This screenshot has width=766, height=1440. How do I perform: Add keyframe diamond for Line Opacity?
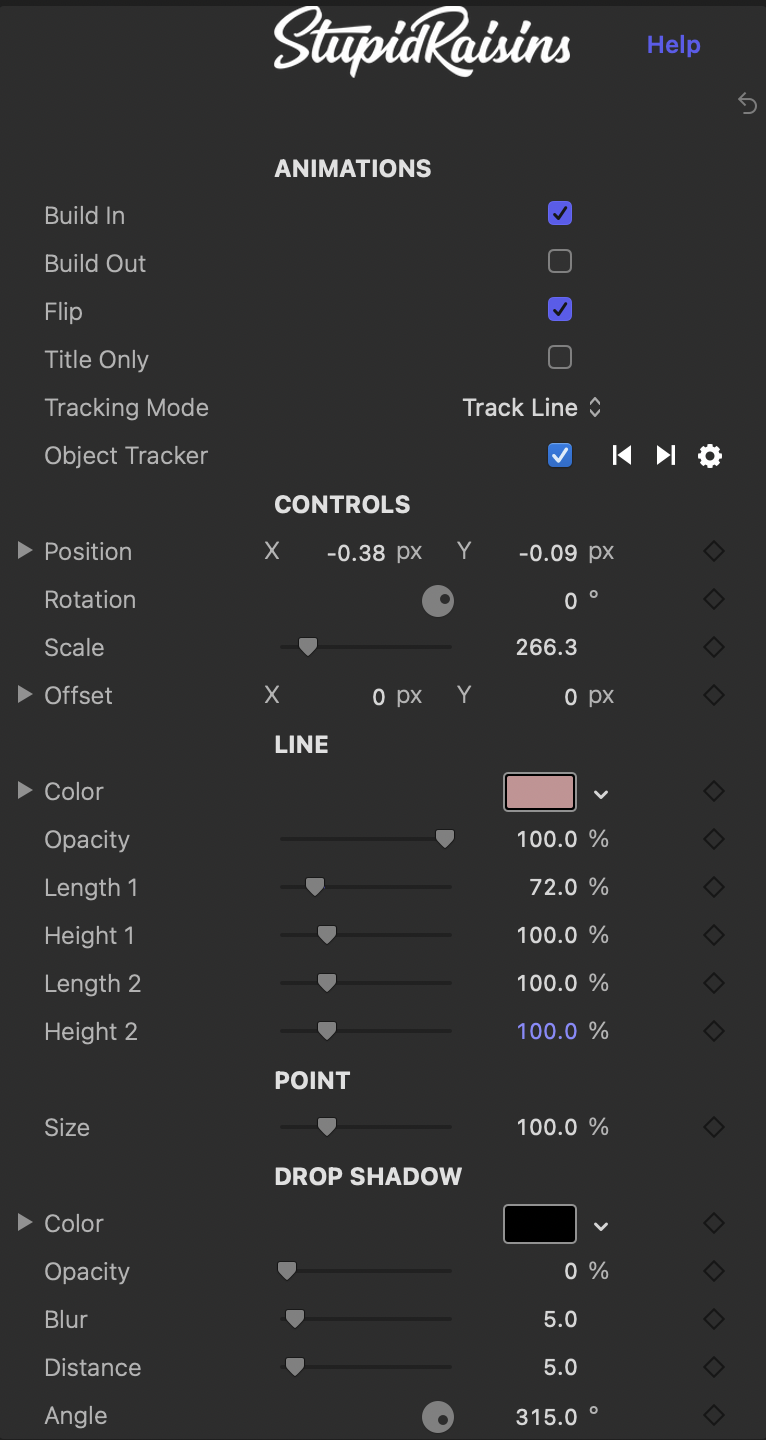click(x=713, y=839)
